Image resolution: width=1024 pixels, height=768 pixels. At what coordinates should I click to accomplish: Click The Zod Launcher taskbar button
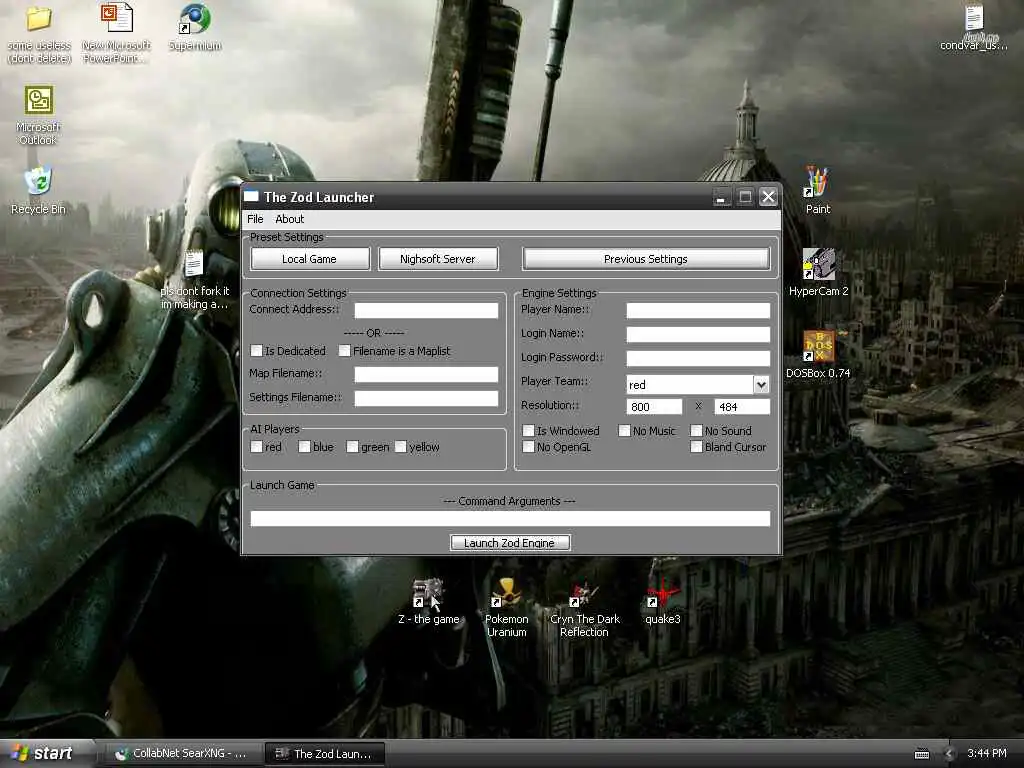point(325,754)
